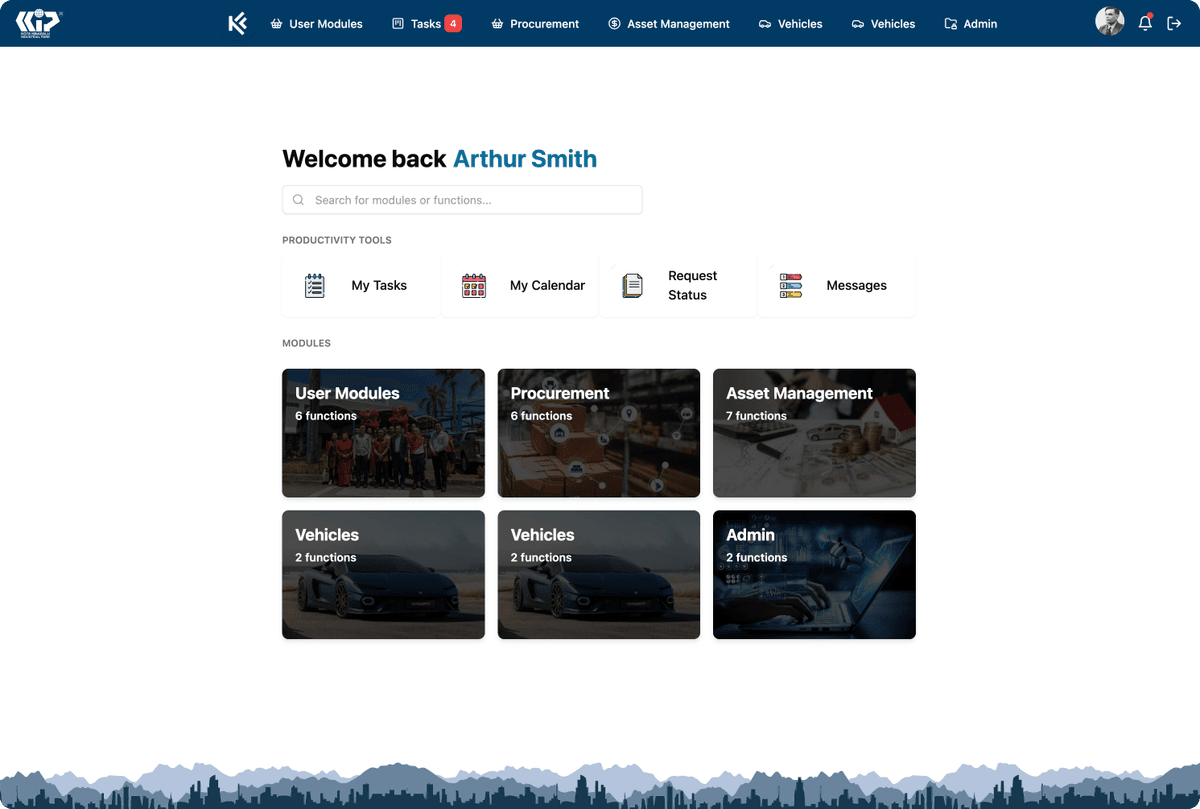This screenshot has width=1200, height=809.
Task: Click the My Tasks checklist icon
Action: pos(315,286)
